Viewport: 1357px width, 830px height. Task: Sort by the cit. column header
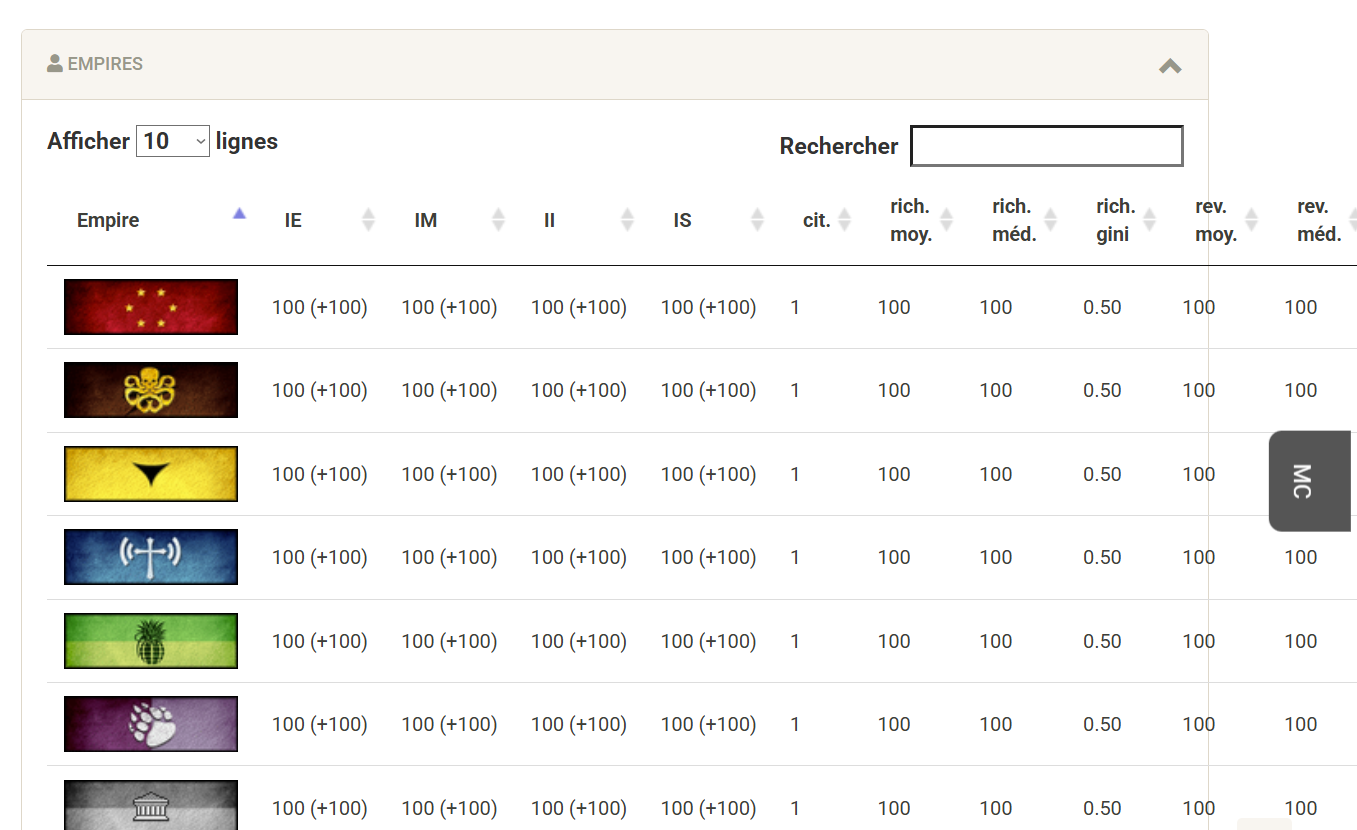pyautogui.click(x=817, y=220)
